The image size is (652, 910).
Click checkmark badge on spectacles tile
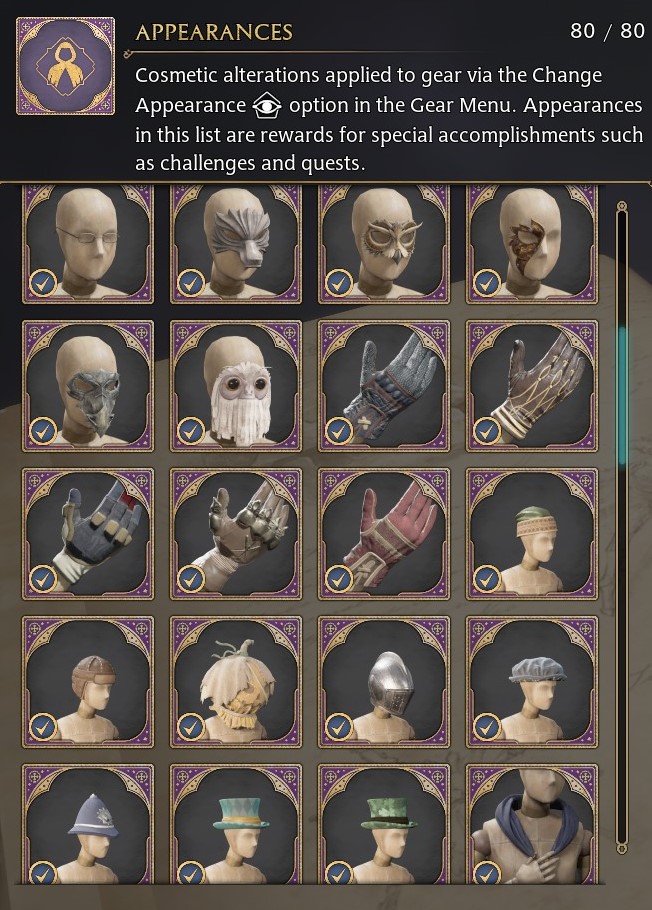[43, 283]
